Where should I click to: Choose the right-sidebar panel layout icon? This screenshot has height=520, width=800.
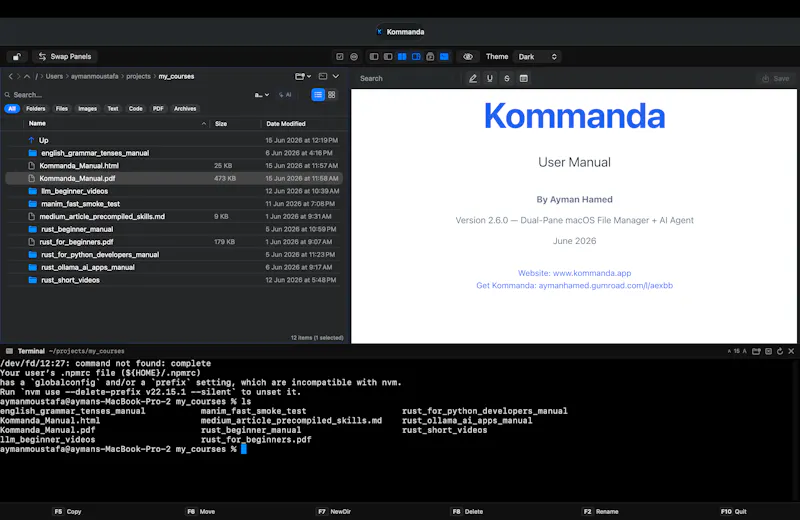(388, 57)
